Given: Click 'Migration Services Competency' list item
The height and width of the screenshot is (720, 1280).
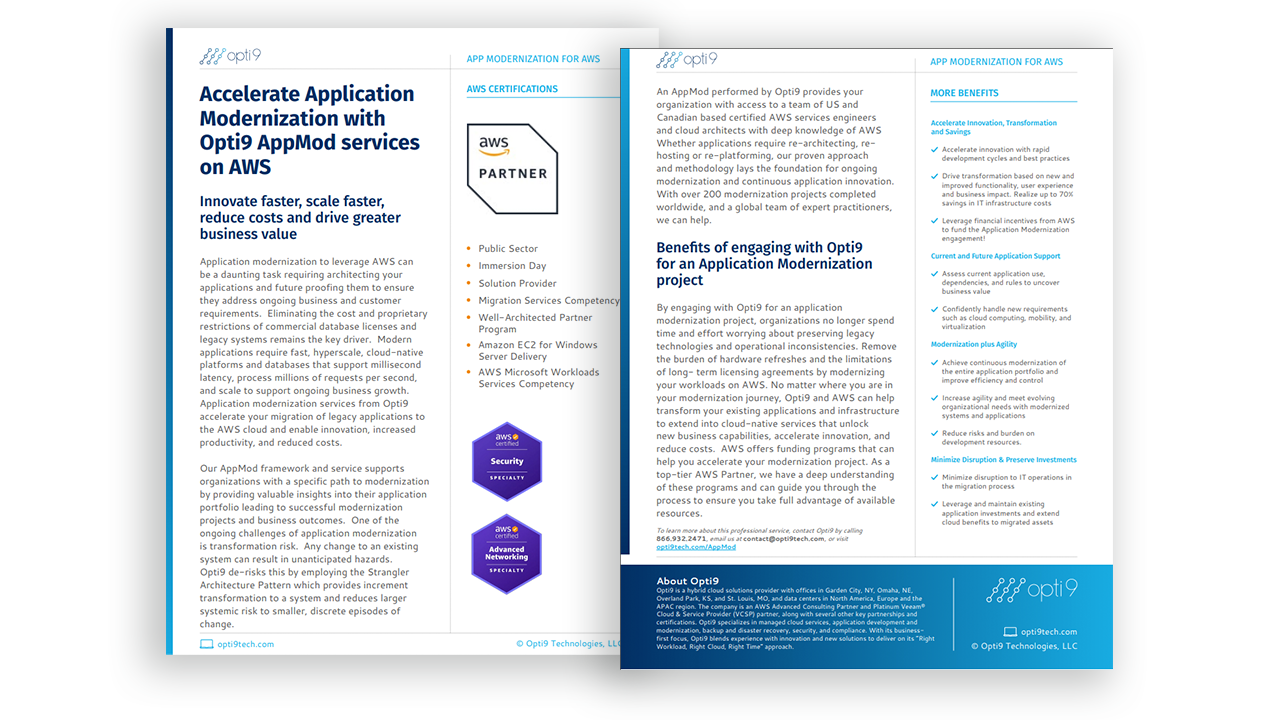Looking at the screenshot, I should point(549,300).
